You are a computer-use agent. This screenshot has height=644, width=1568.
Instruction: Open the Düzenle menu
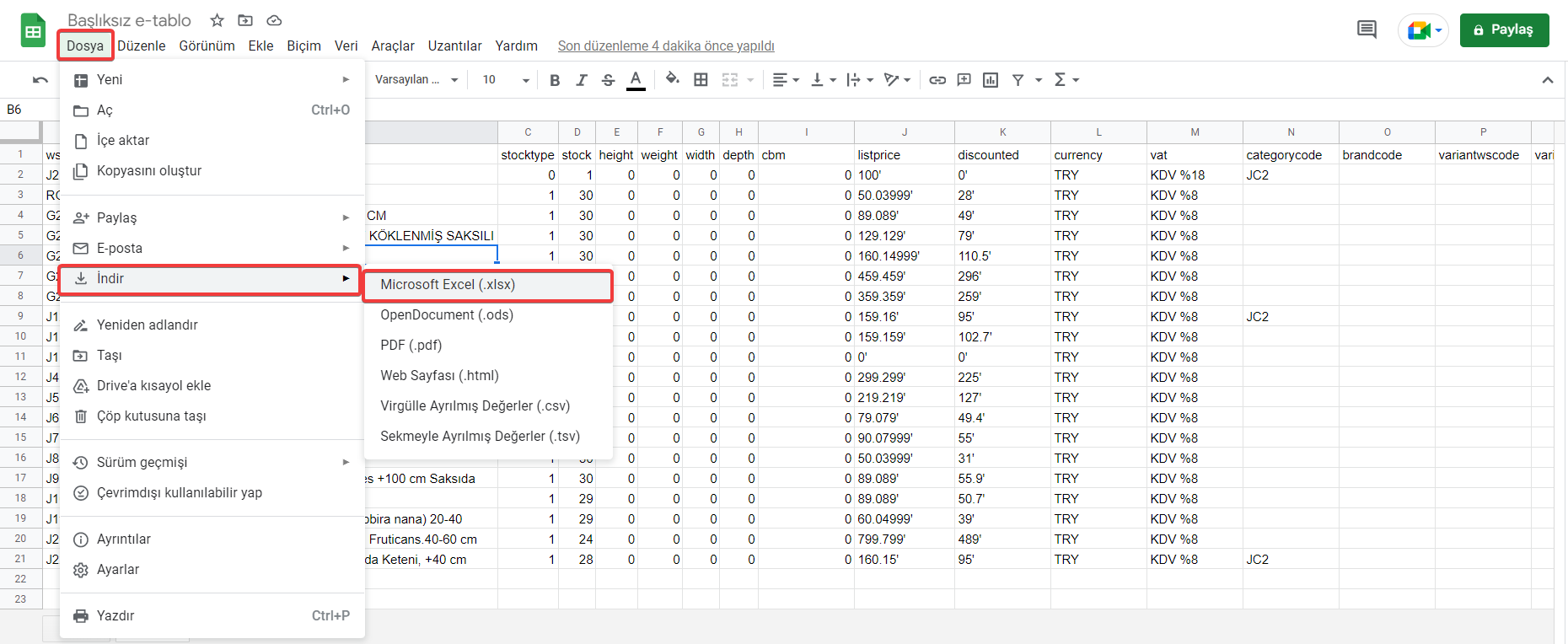tap(142, 46)
